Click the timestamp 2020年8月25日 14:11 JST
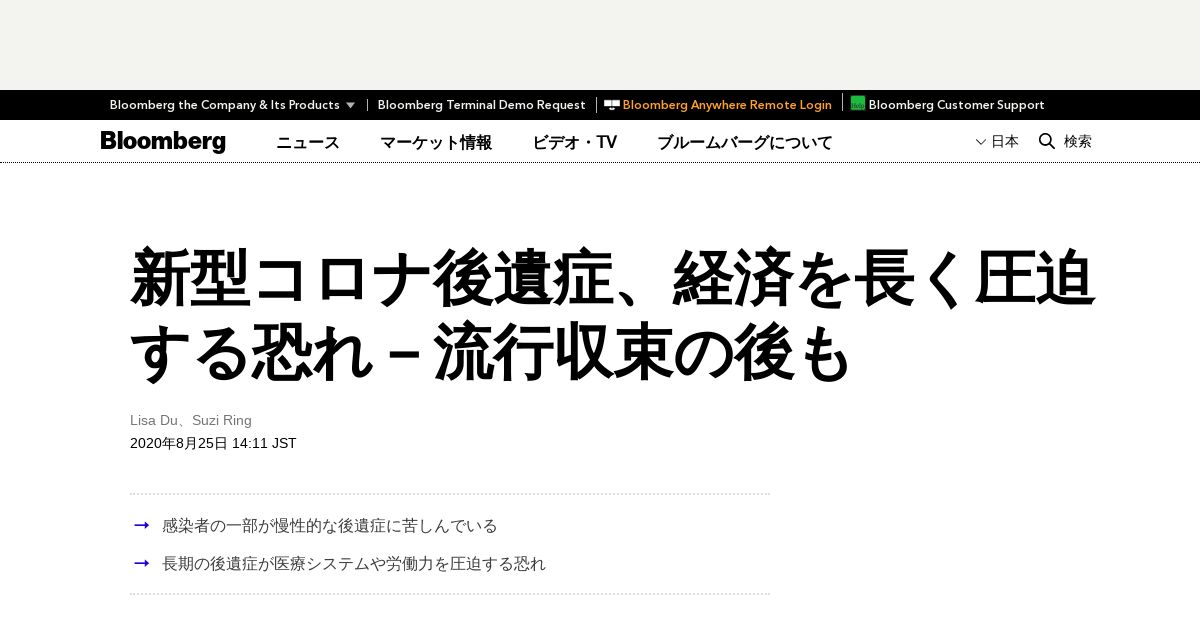The width and height of the screenshot is (1200, 630). (x=213, y=443)
